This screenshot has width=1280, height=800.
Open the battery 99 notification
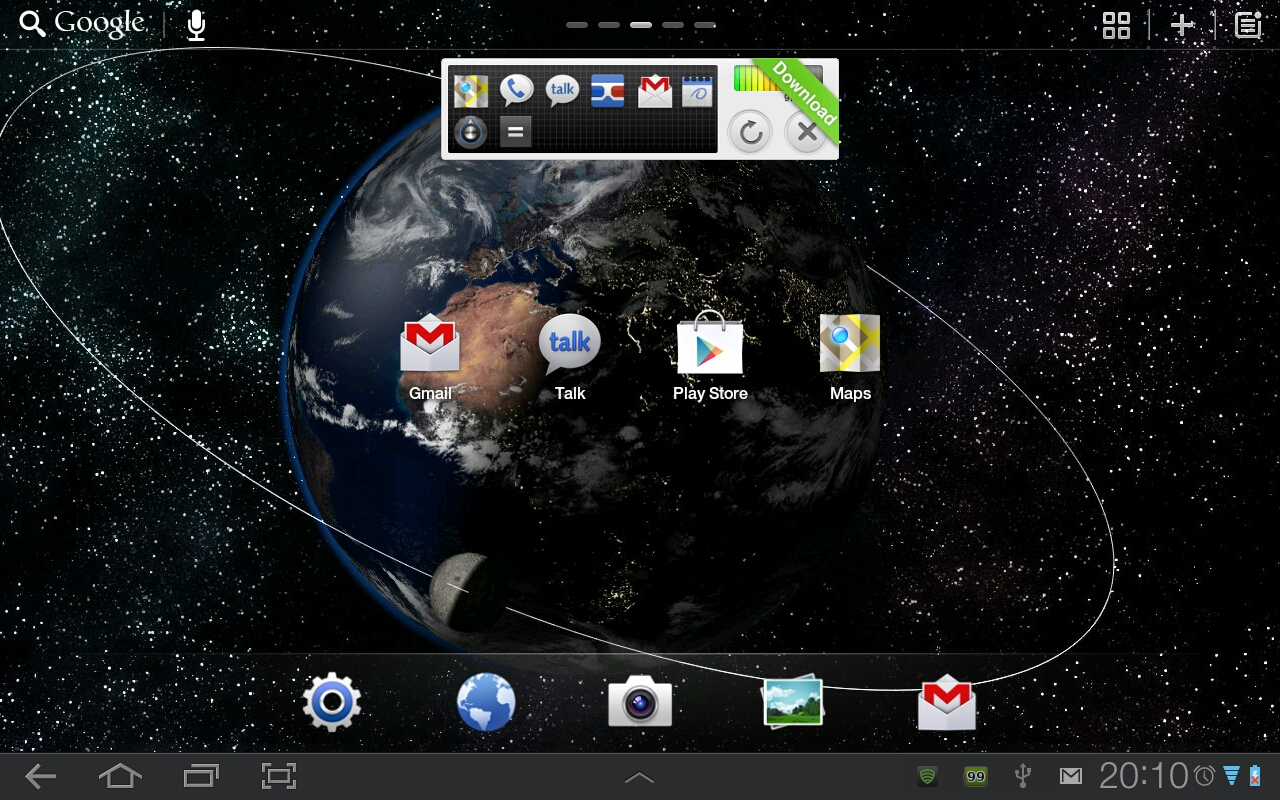coord(975,776)
